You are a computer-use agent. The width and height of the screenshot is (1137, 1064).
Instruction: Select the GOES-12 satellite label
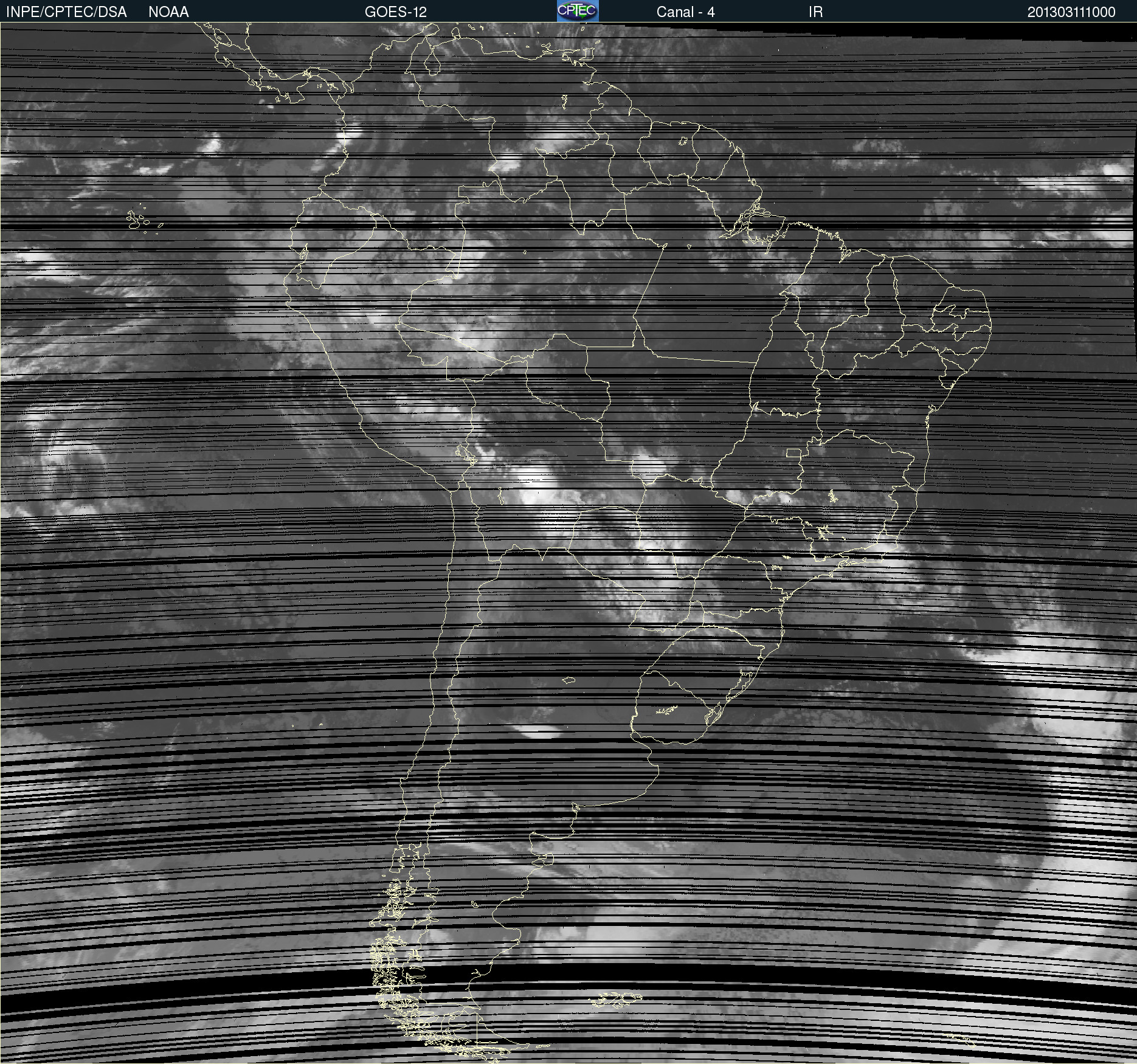pyautogui.click(x=395, y=12)
